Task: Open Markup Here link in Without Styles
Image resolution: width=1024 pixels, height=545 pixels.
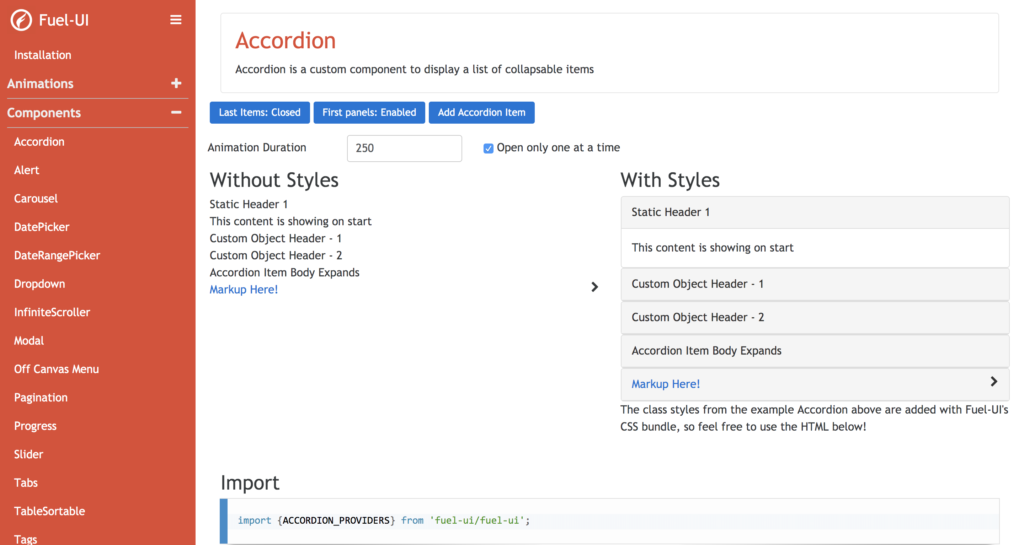Action: [x=243, y=290]
